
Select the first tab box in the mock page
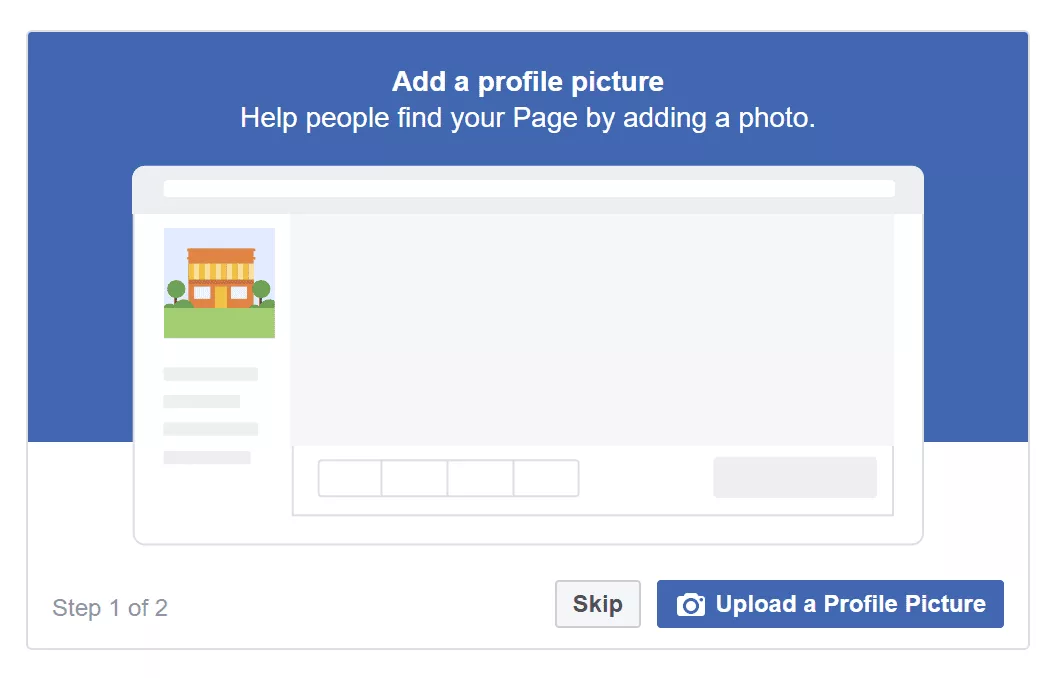350,478
